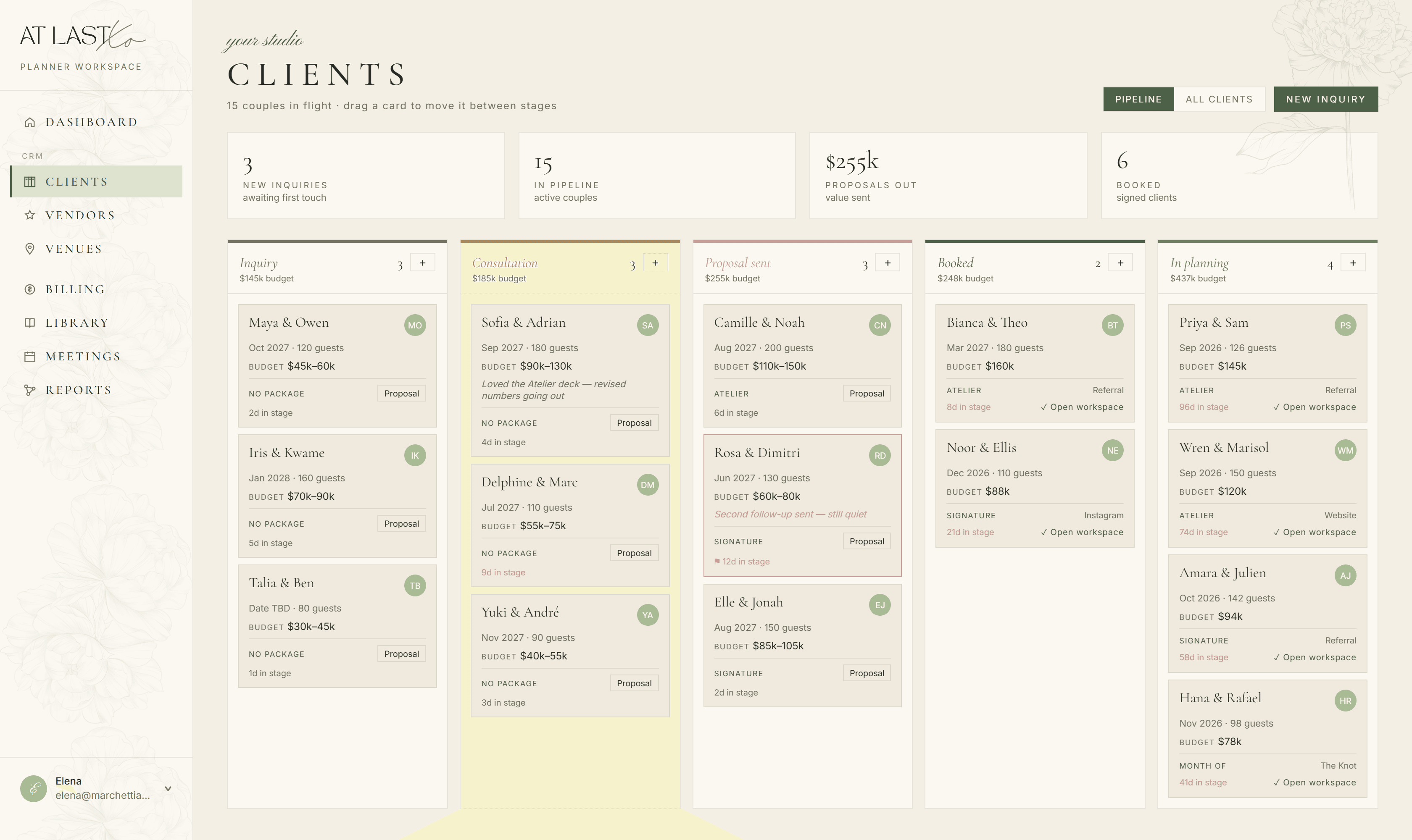Add a card to Booked column
The height and width of the screenshot is (840, 1412).
[1120, 262]
